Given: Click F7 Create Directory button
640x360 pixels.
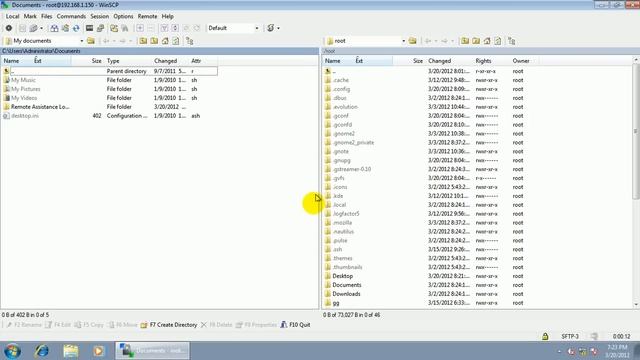Looking at the screenshot, I should pos(169,325).
